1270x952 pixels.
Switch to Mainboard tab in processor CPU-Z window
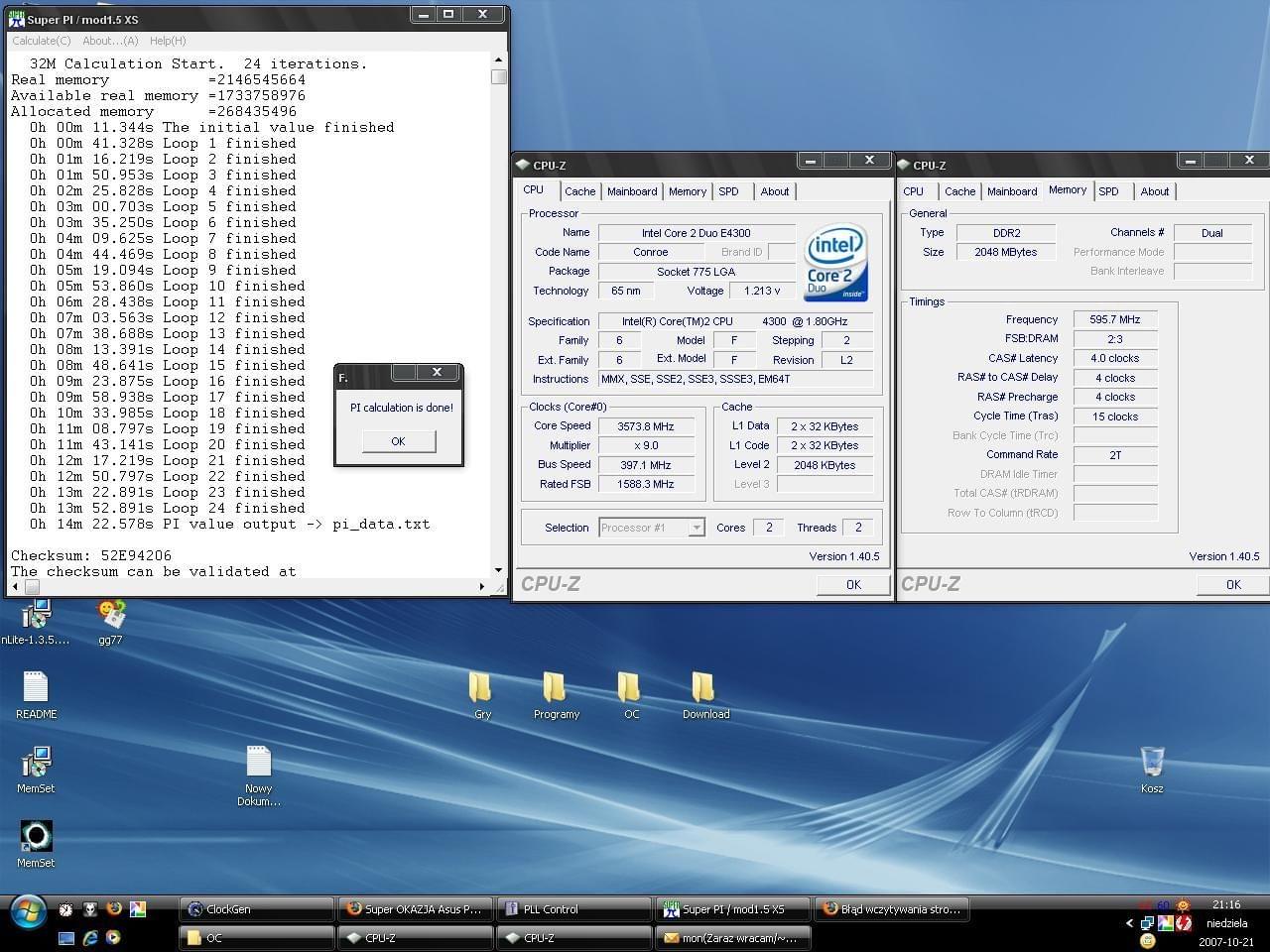click(x=632, y=191)
